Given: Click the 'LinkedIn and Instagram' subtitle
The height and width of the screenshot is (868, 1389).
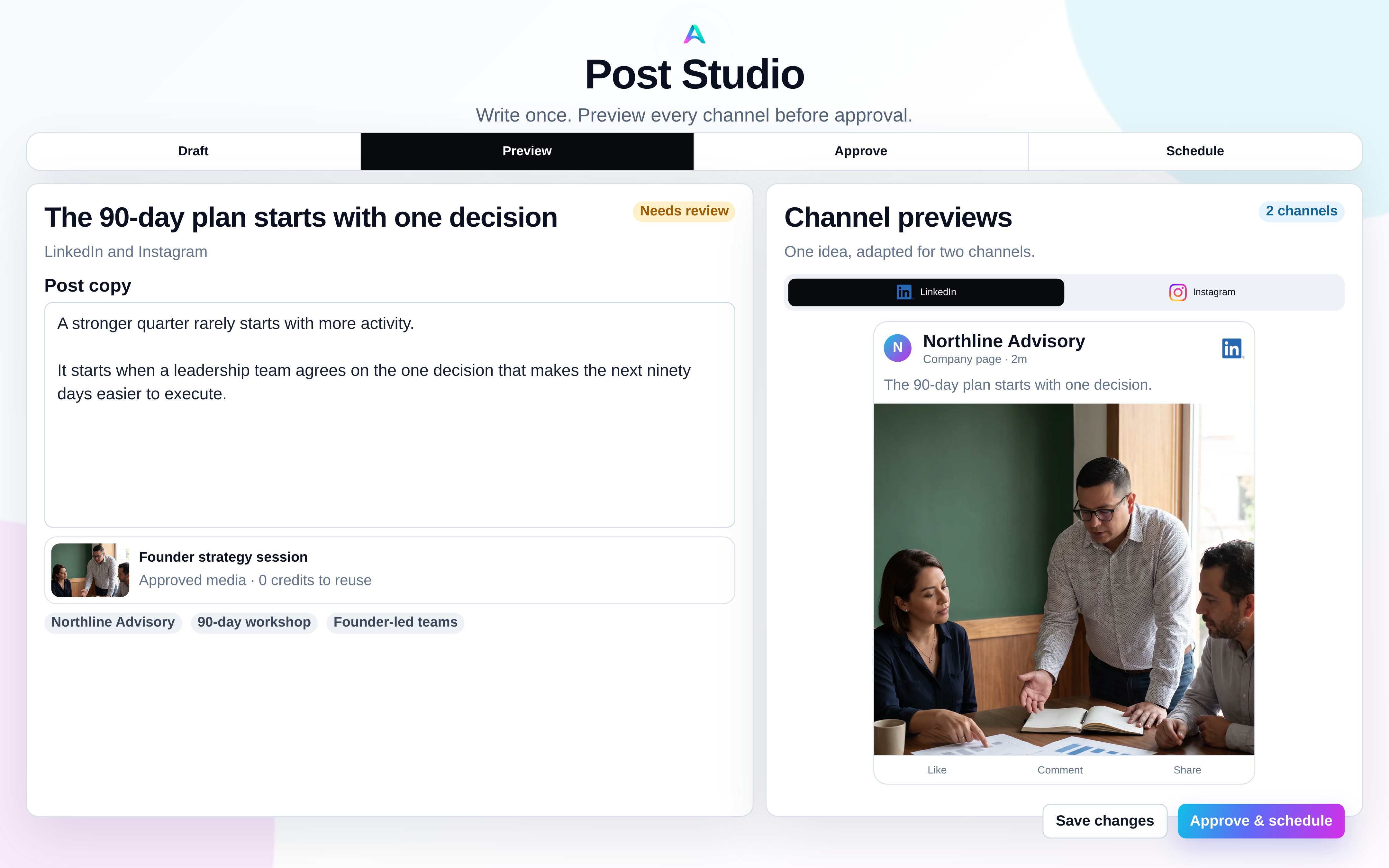Looking at the screenshot, I should point(126,251).
